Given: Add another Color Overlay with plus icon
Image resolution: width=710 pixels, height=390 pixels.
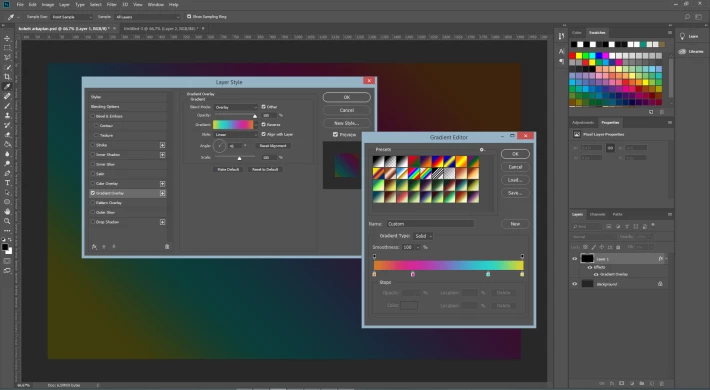Looking at the screenshot, I should pyautogui.click(x=162, y=183).
